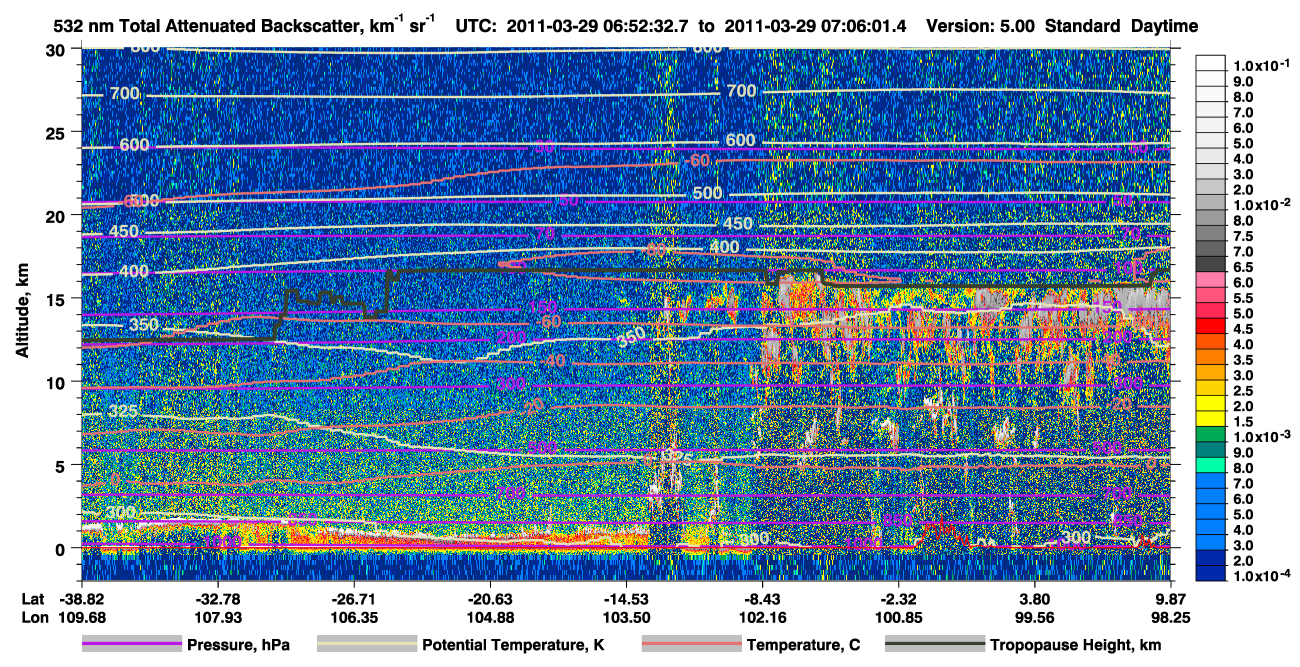
Task: Click the latitude value '-14.53'
Action: (x=626, y=600)
